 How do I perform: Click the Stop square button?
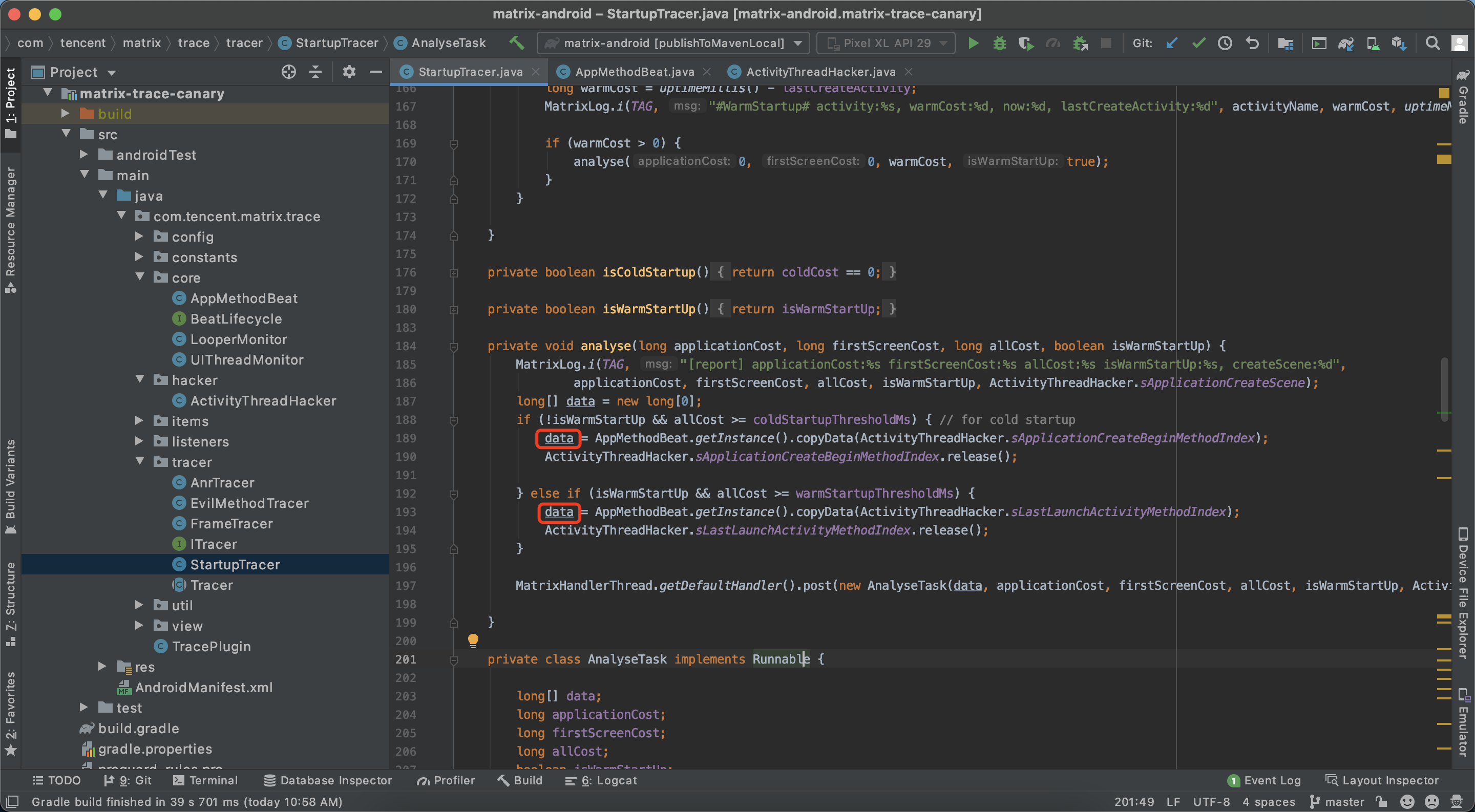click(x=1106, y=43)
